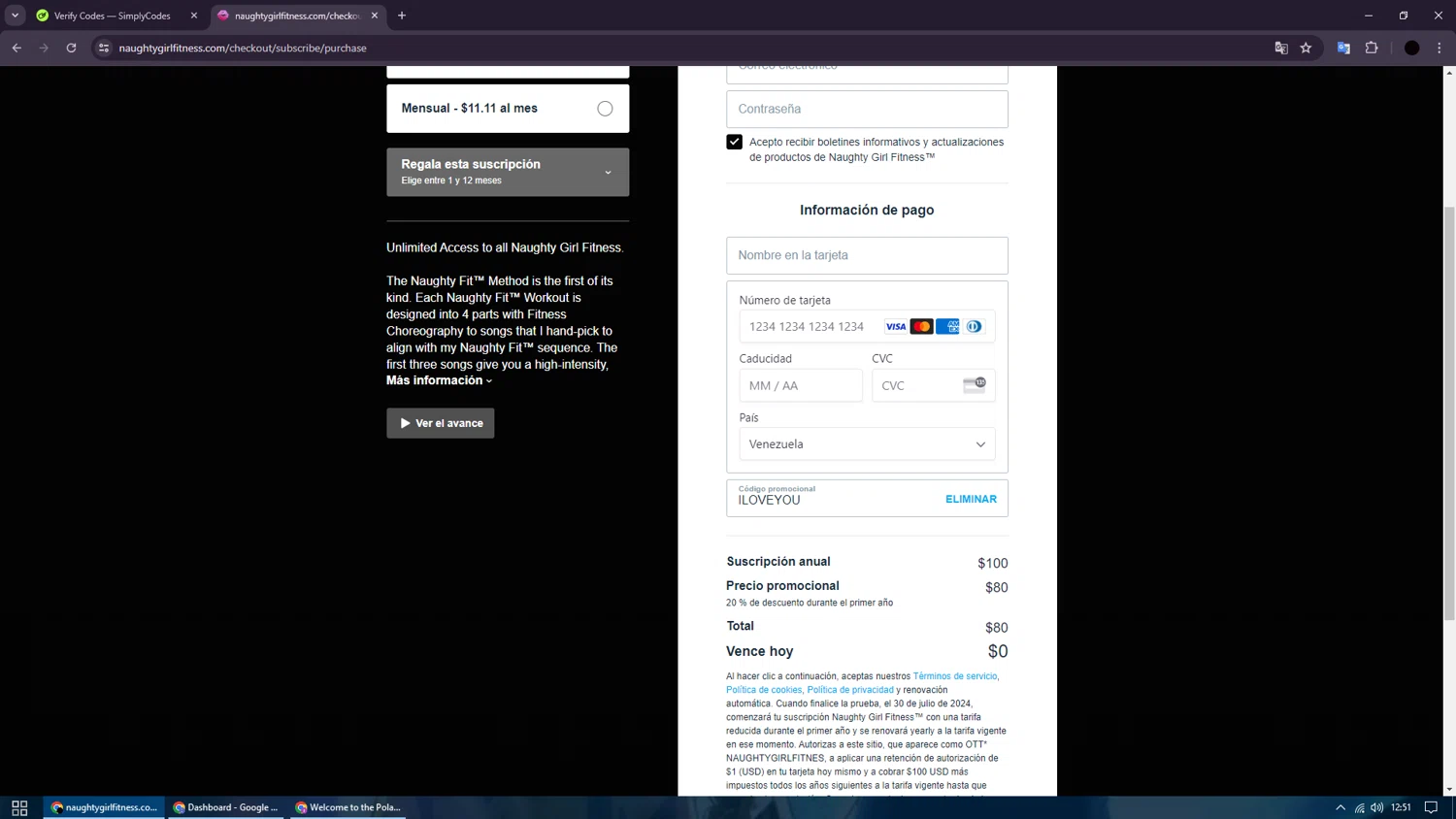Image resolution: width=1456 pixels, height=819 pixels.
Task: Open the 12:51 taskbar clock
Action: [x=1401, y=807]
